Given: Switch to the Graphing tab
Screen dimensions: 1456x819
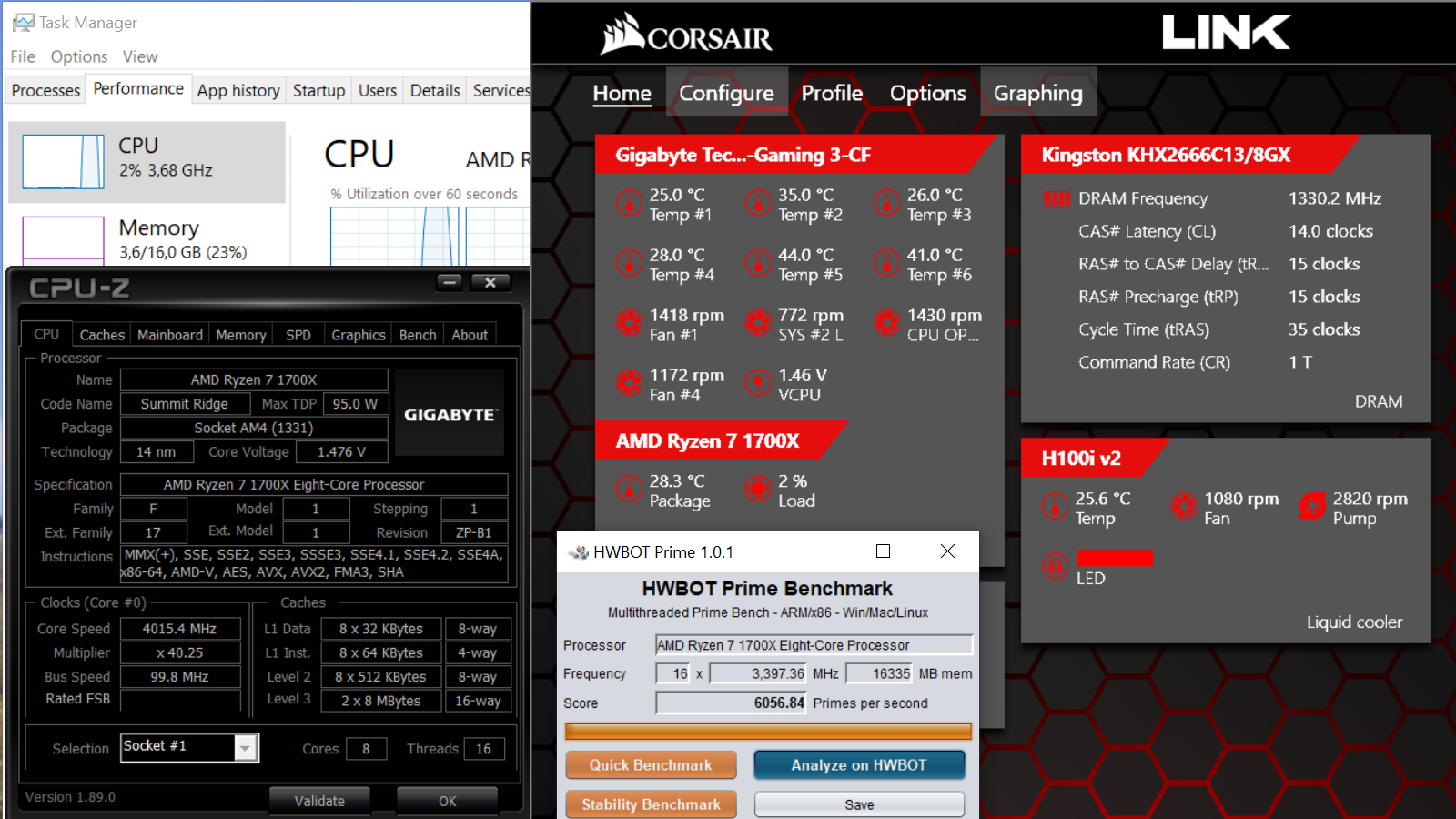Looking at the screenshot, I should tap(1037, 92).
